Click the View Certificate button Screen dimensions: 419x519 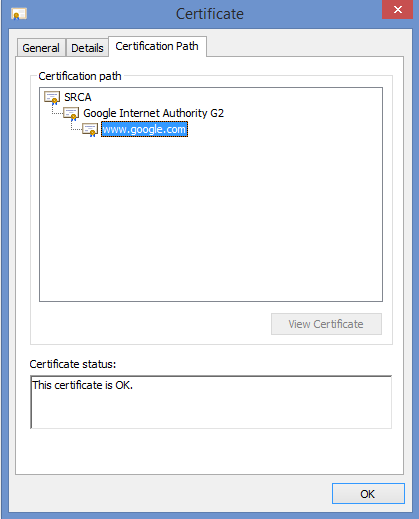pyautogui.click(x=326, y=324)
